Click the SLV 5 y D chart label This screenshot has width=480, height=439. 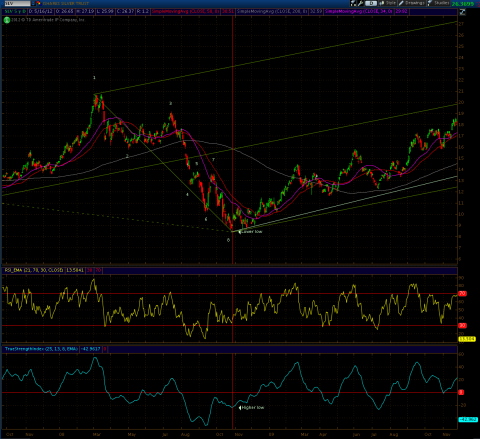tap(15, 11)
